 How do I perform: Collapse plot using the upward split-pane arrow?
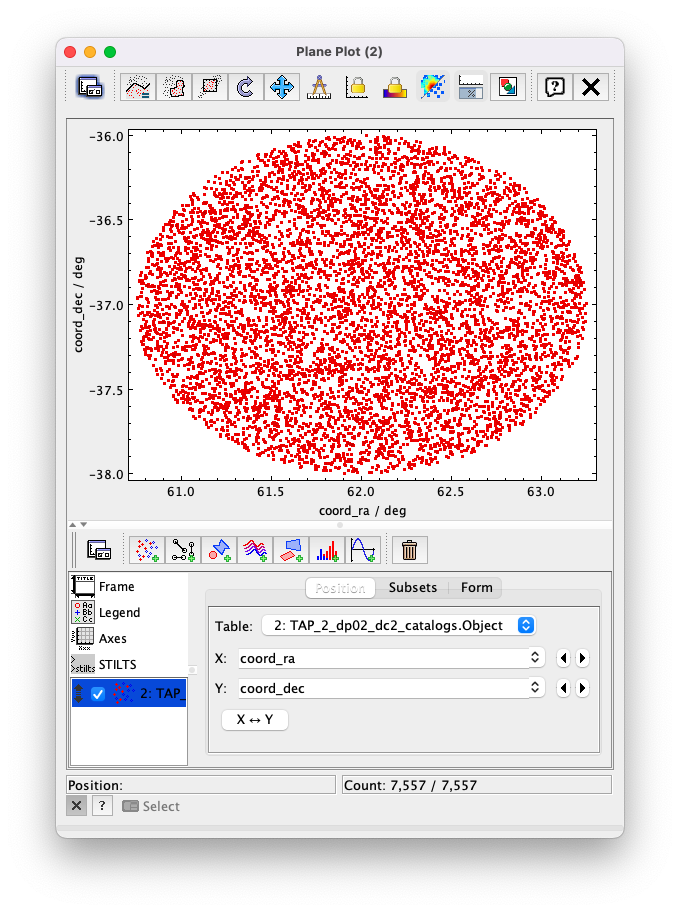tap(73, 525)
